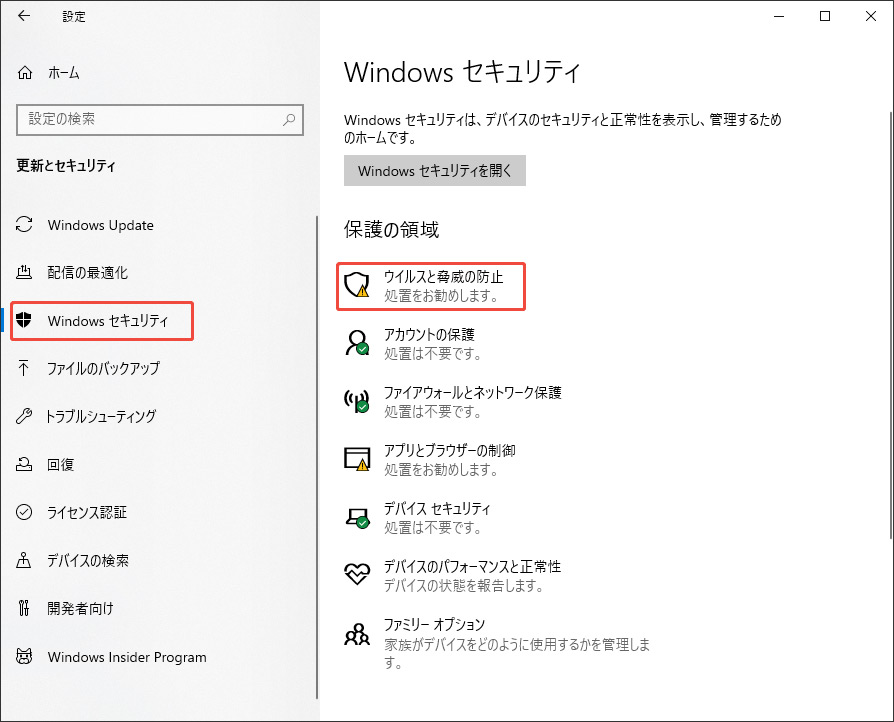
Task: Select the Delivery Optimization icon
Action: tap(24, 273)
